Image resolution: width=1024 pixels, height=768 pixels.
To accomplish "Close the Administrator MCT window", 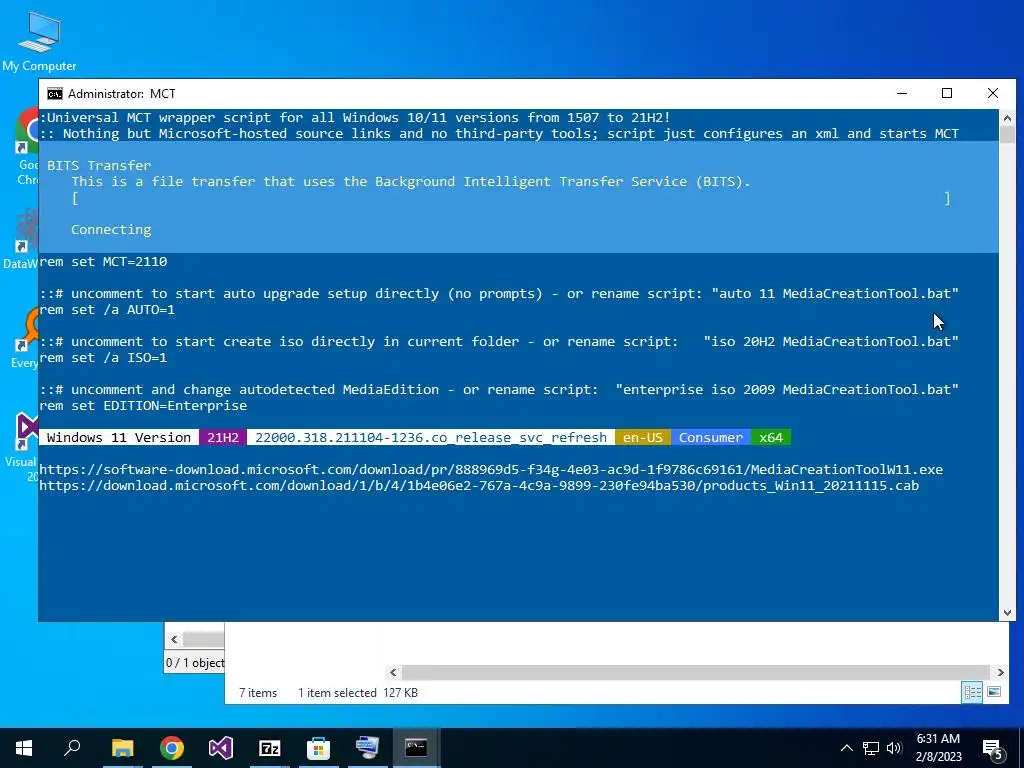I will (x=993, y=93).
